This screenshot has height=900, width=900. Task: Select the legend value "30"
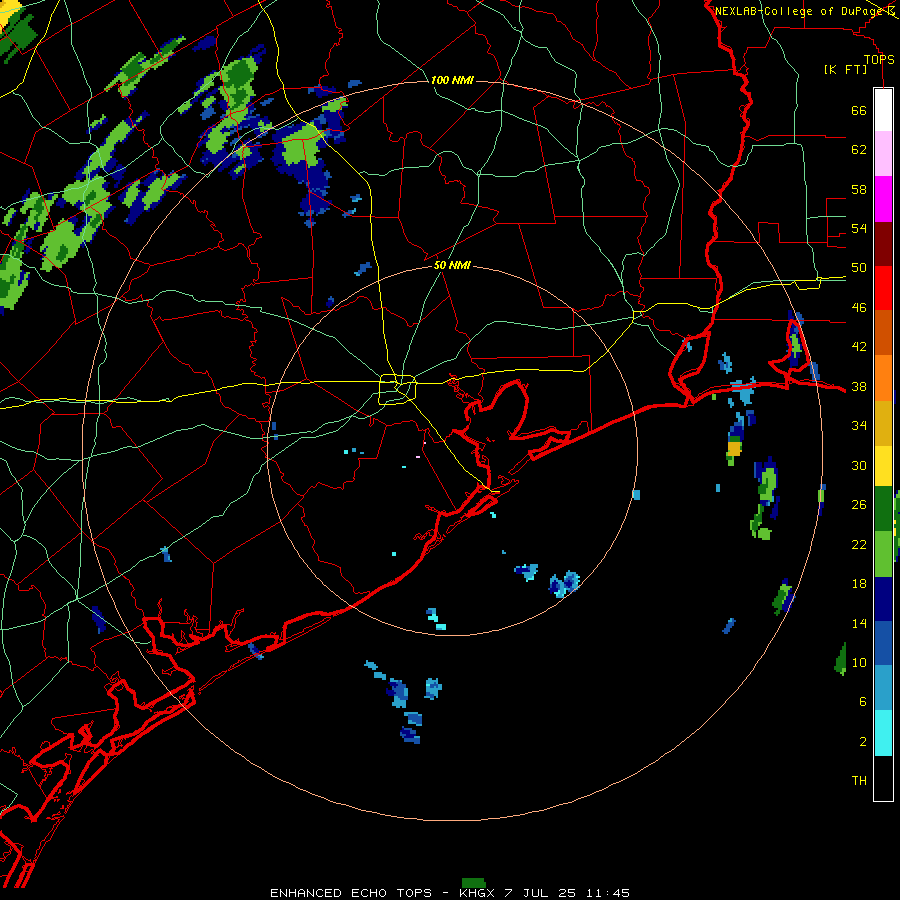point(859,465)
